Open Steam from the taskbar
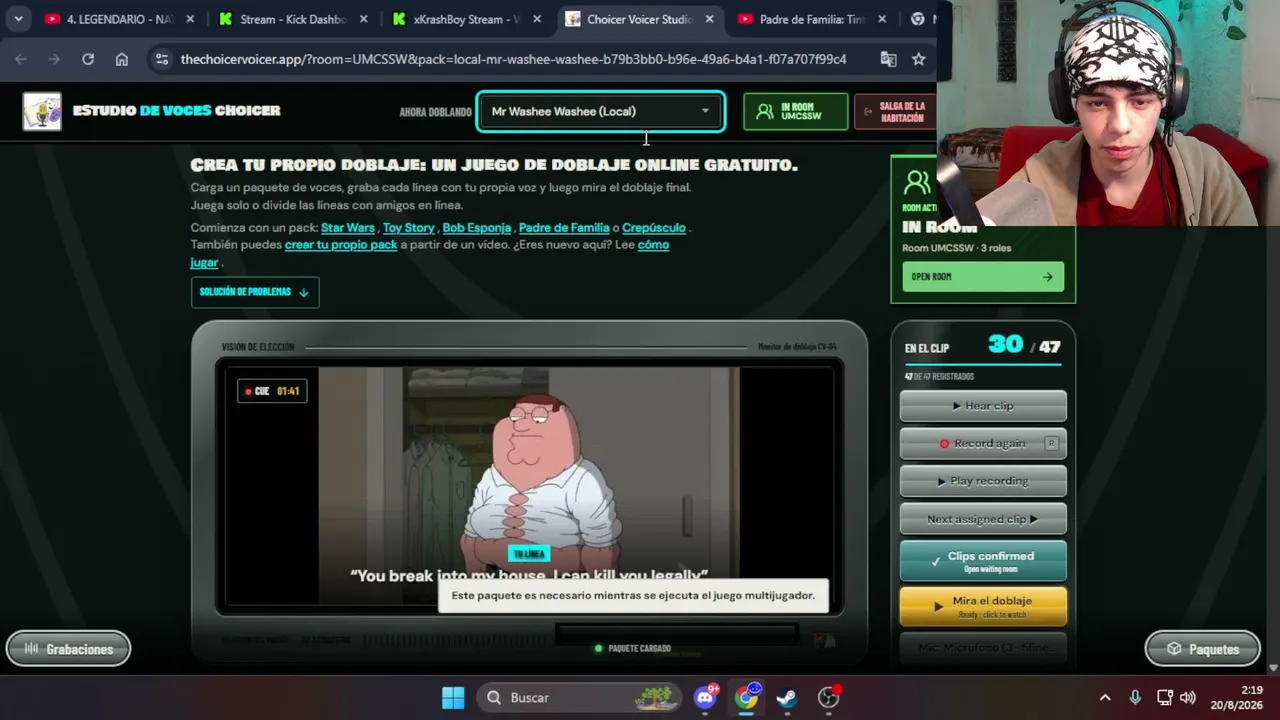1280x720 pixels. (x=787, y=697)
